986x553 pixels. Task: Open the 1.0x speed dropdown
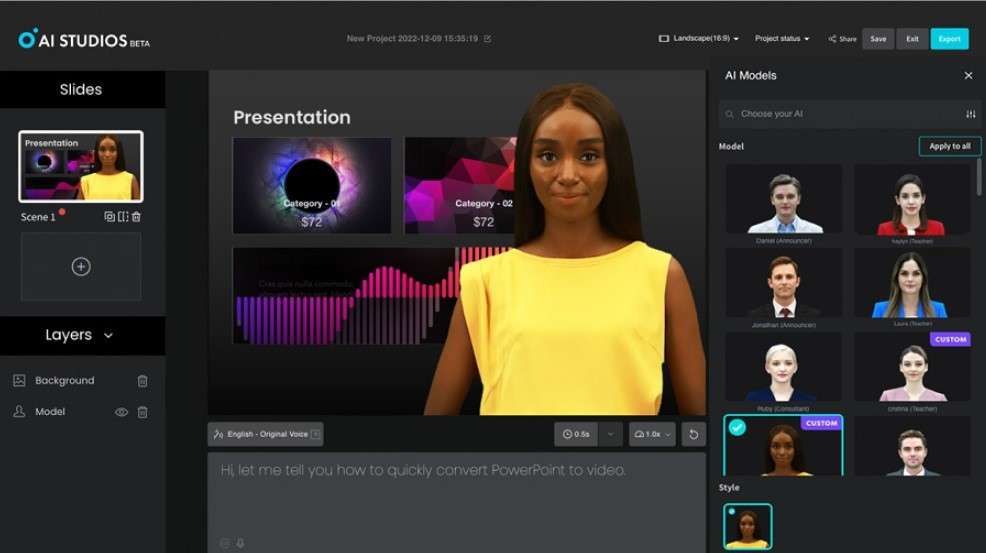[652, 434]
